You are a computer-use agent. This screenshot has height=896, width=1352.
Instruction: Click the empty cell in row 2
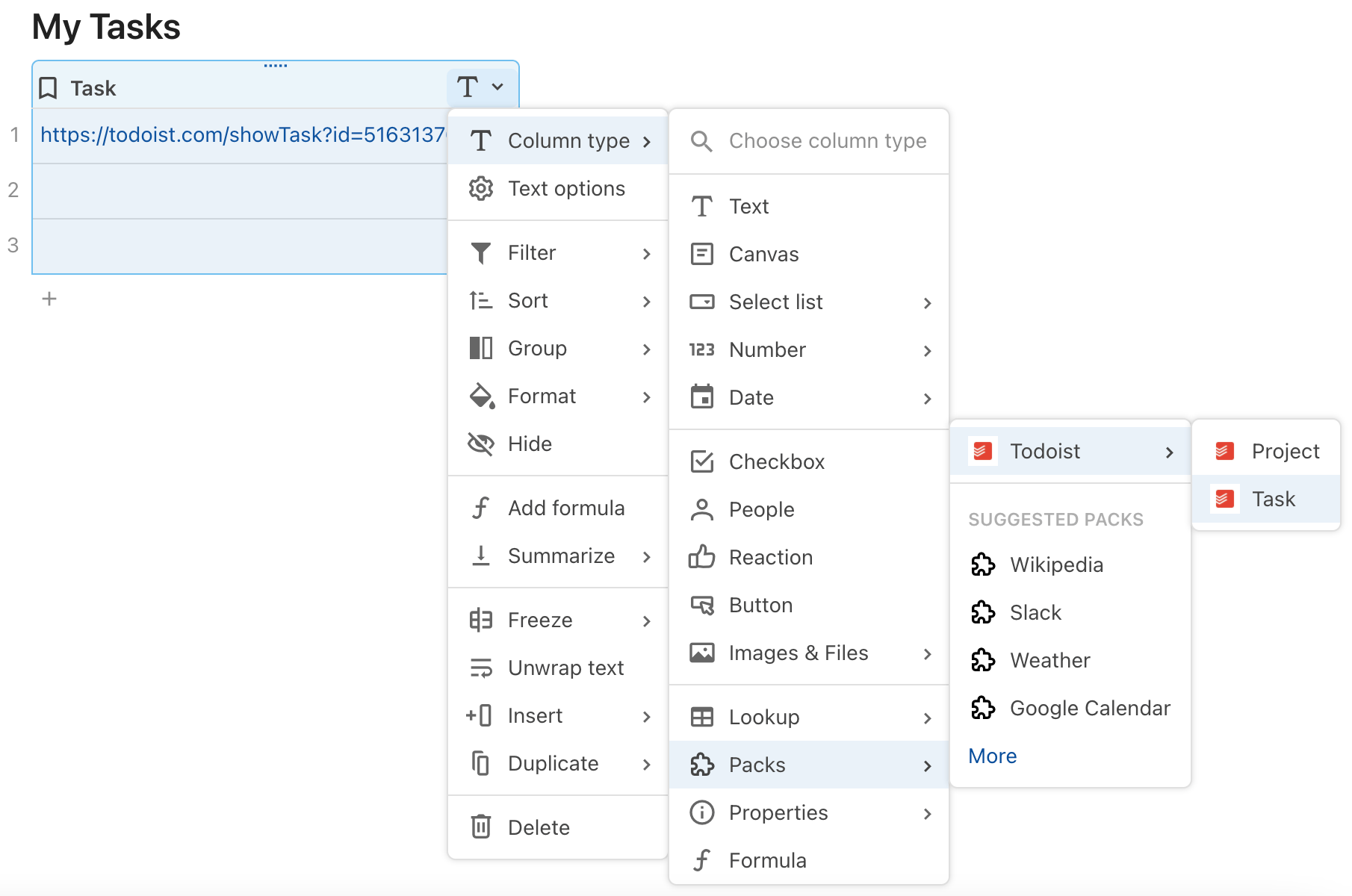(240, 191)
